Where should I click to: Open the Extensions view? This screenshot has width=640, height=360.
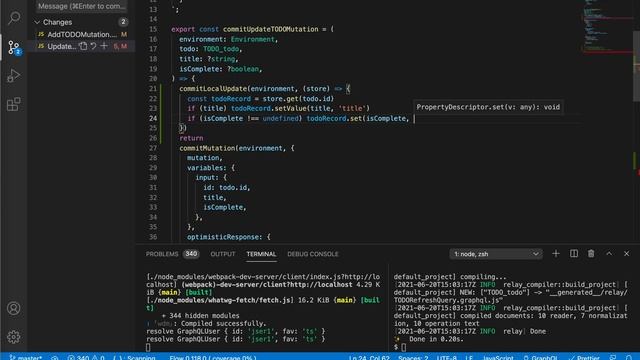tap(14, 104)
